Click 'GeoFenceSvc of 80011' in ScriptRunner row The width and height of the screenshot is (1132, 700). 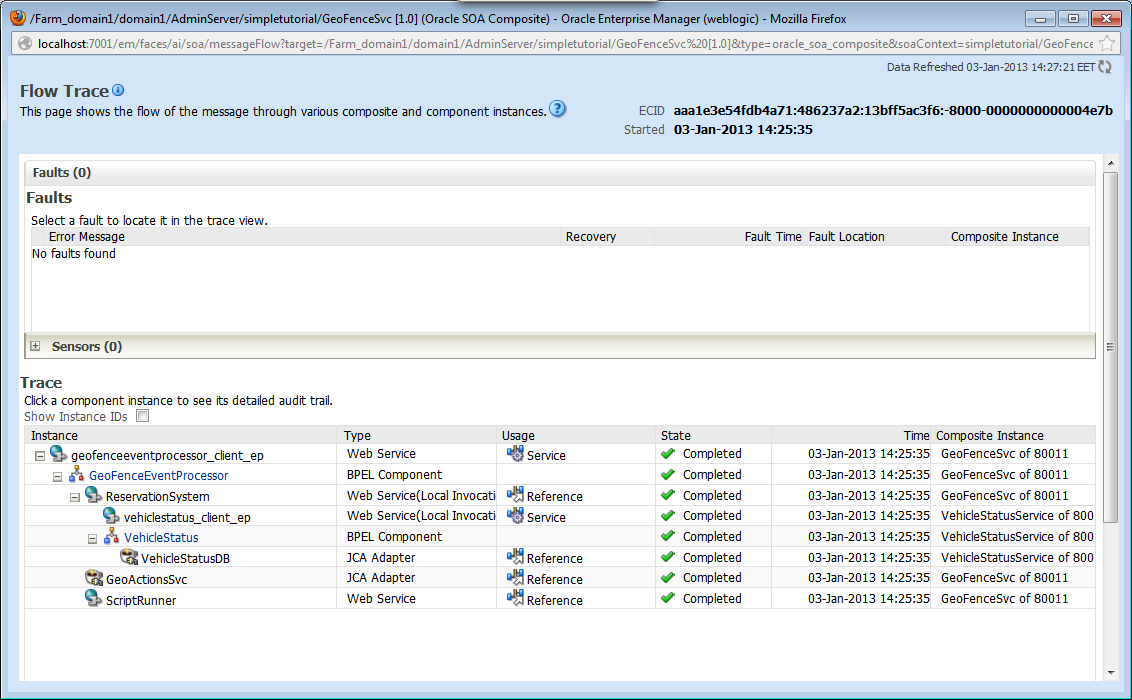[x=1004, y=598]
